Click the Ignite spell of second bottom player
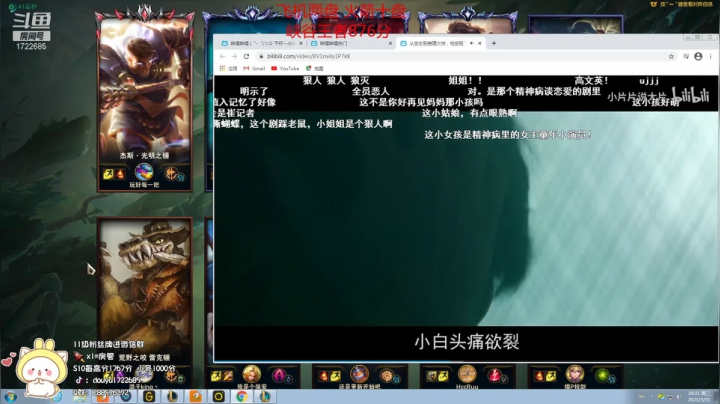Image resolution: width=720 pixels, height=404 pixels. [x=324, y=376]
